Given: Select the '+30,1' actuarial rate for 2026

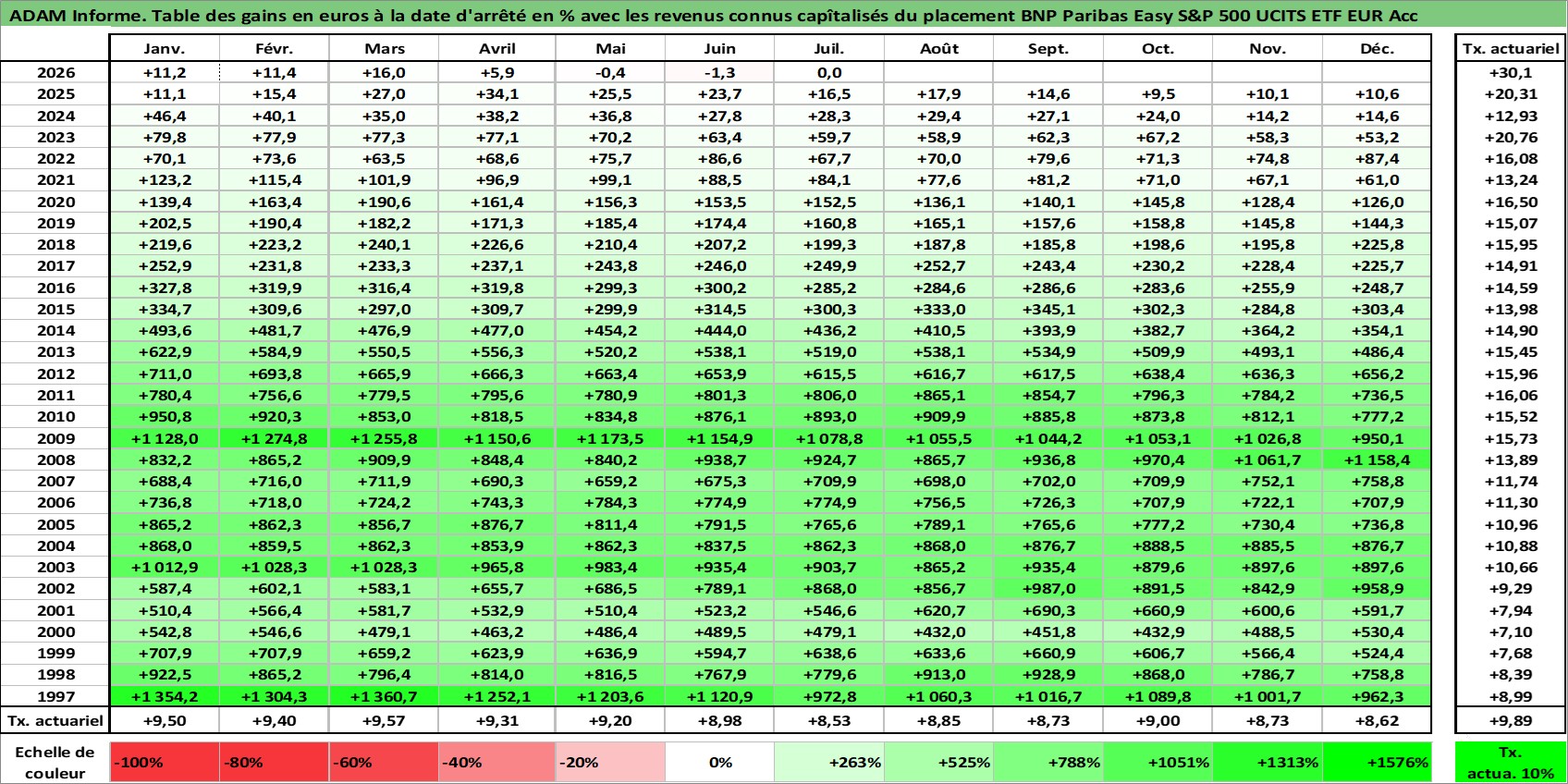Looking at the screenshot, I should click(x=1511, y=72).
